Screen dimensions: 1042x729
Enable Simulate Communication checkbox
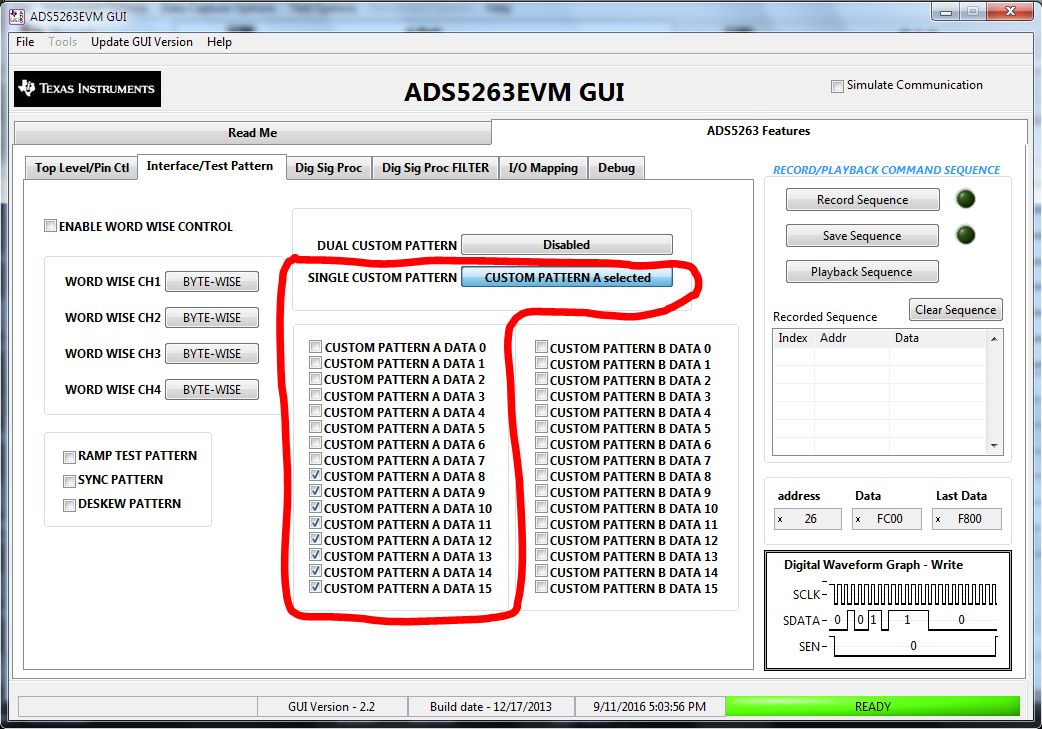[837, 86]
